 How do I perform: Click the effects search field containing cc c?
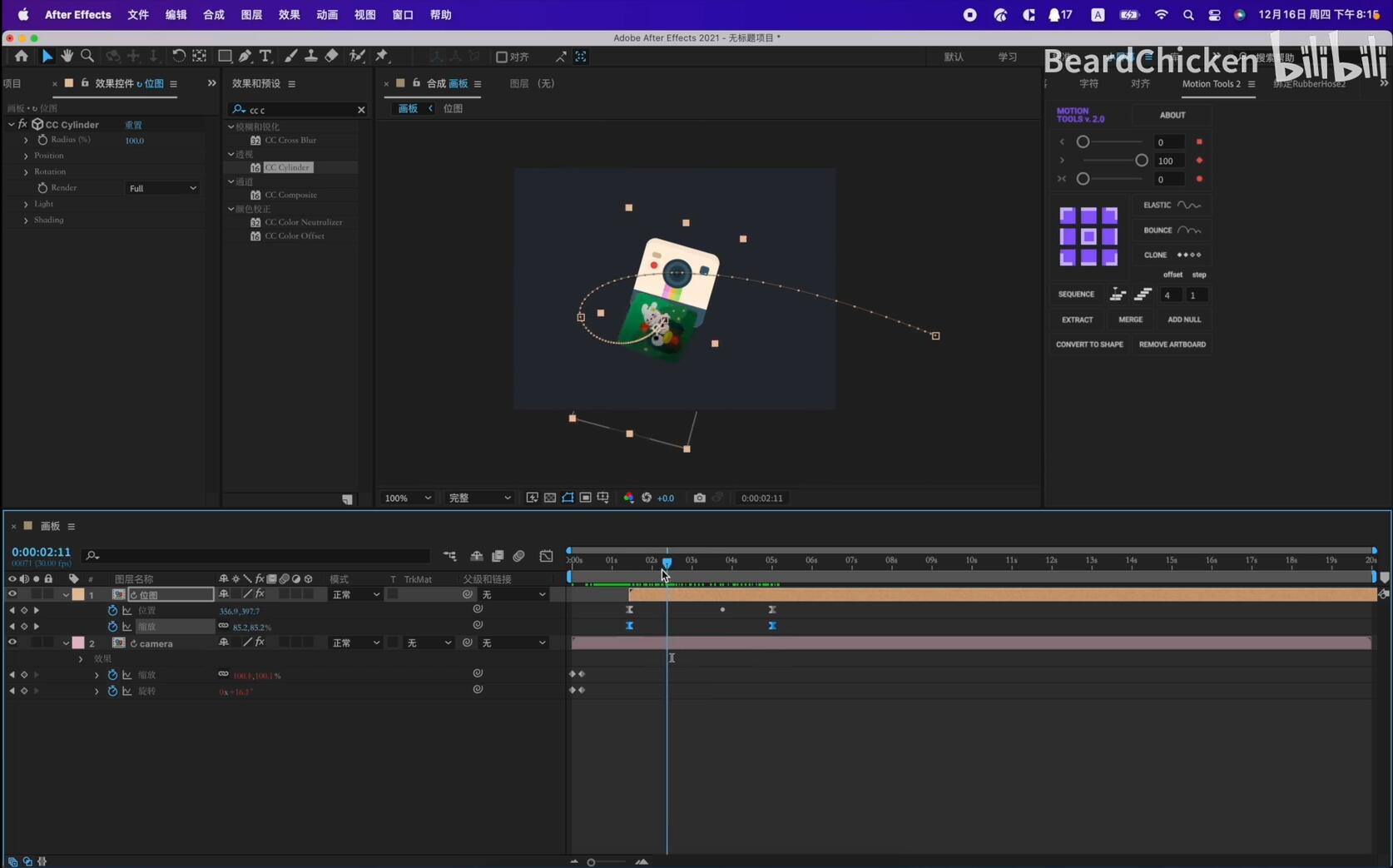[298, 110]
